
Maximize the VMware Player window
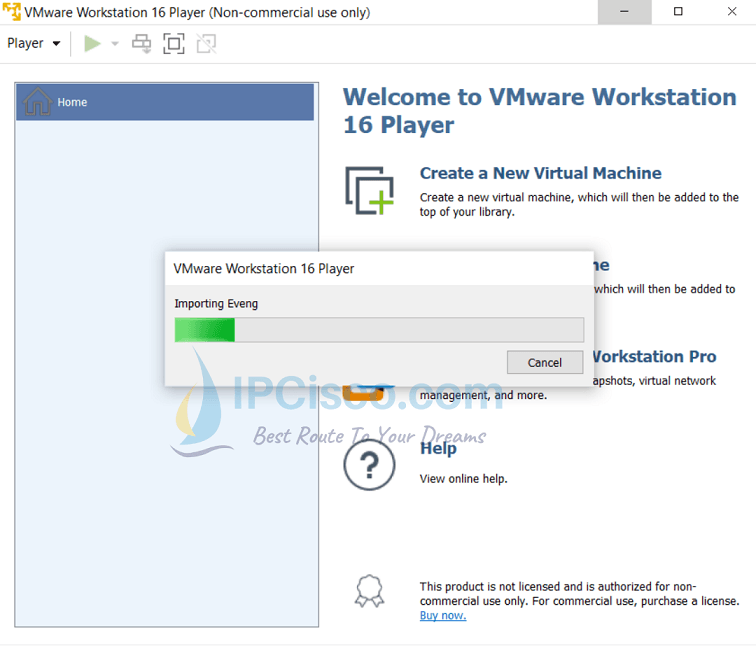pos(678,12)
